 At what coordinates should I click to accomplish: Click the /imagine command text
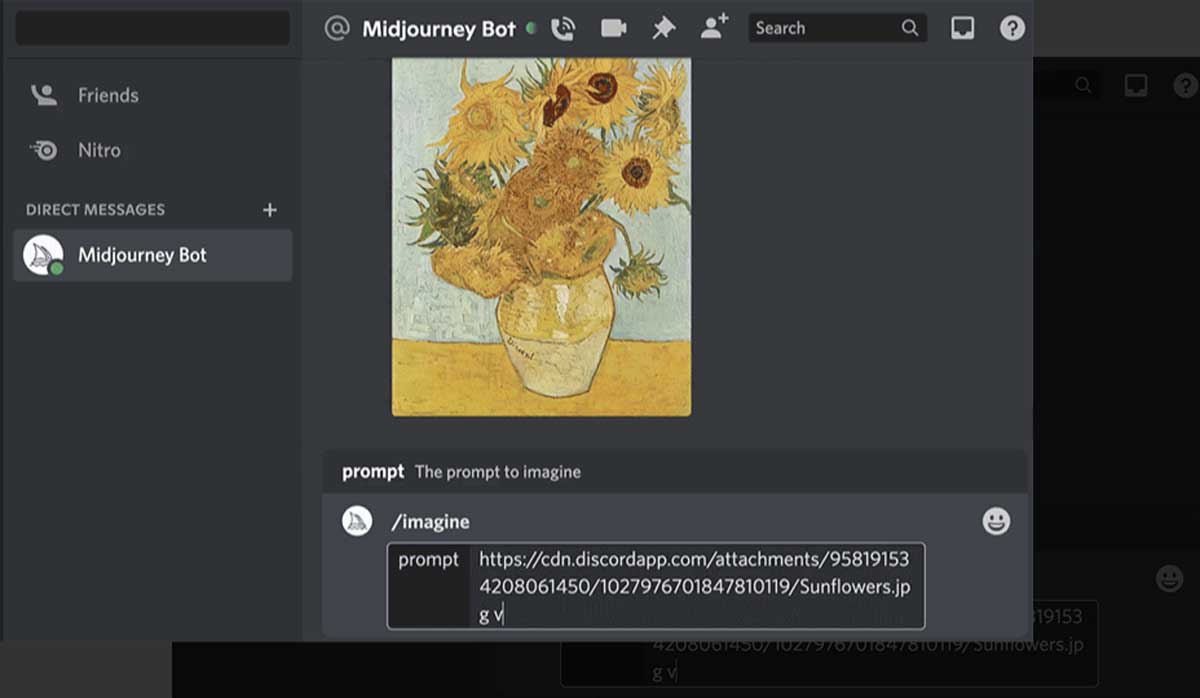click(x=430, y=522)
